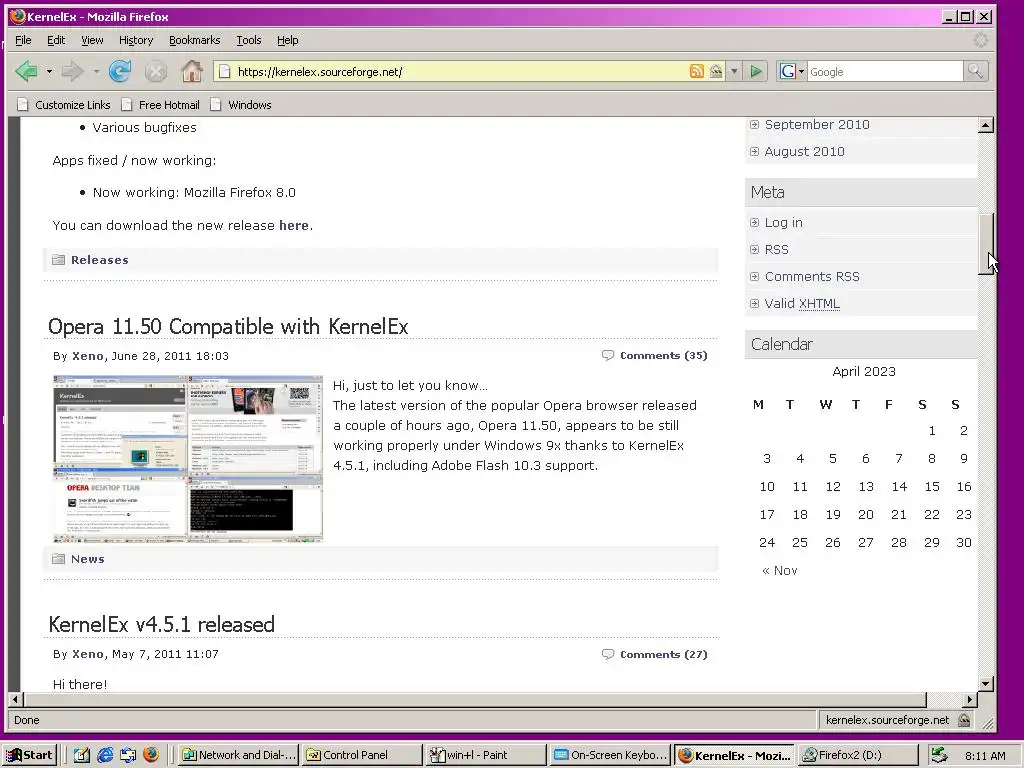Click the Stop loading icon
Viewport: 1024px width, 768px height.
155,71
